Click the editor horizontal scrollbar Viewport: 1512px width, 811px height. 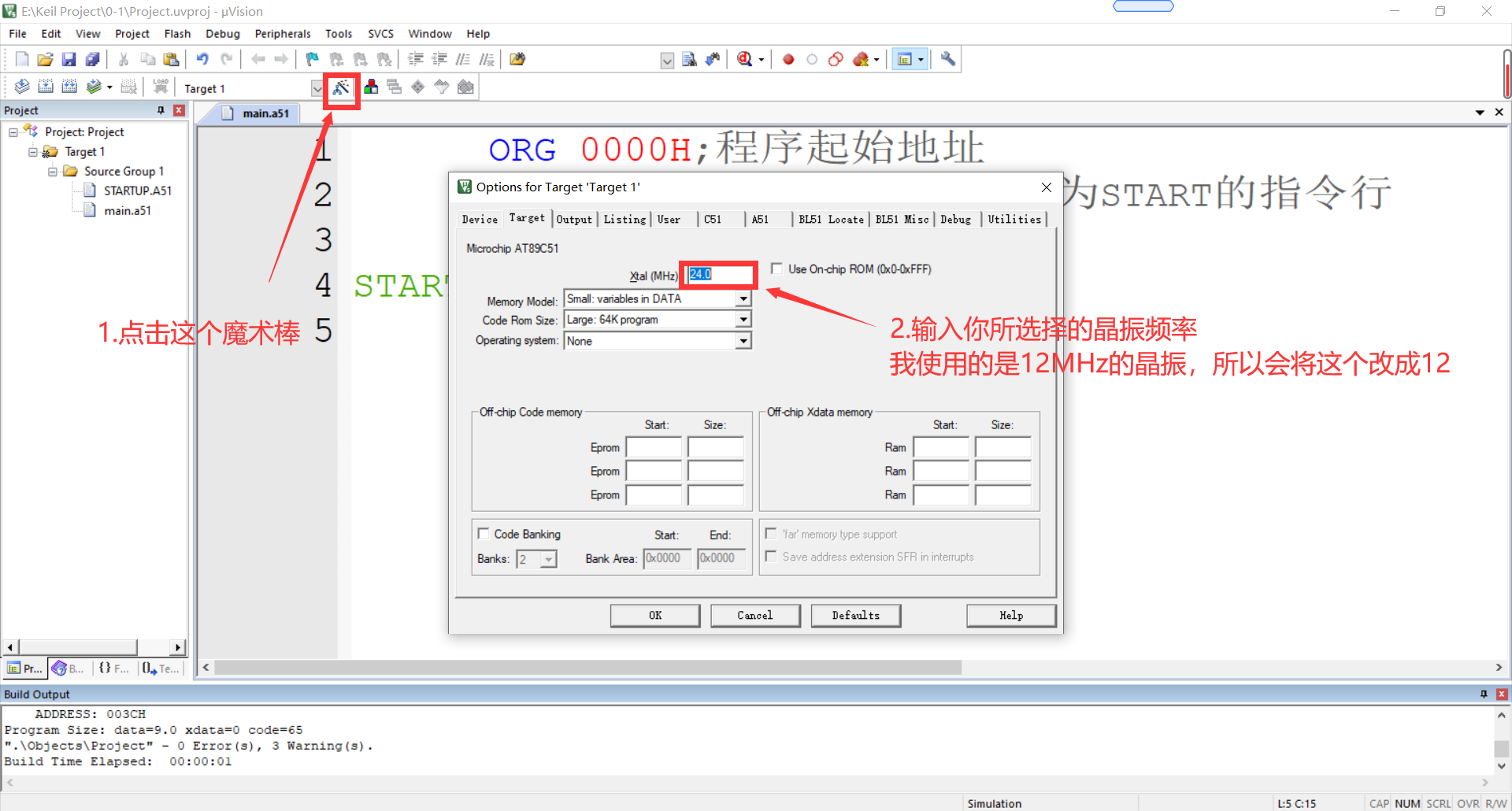587,668
